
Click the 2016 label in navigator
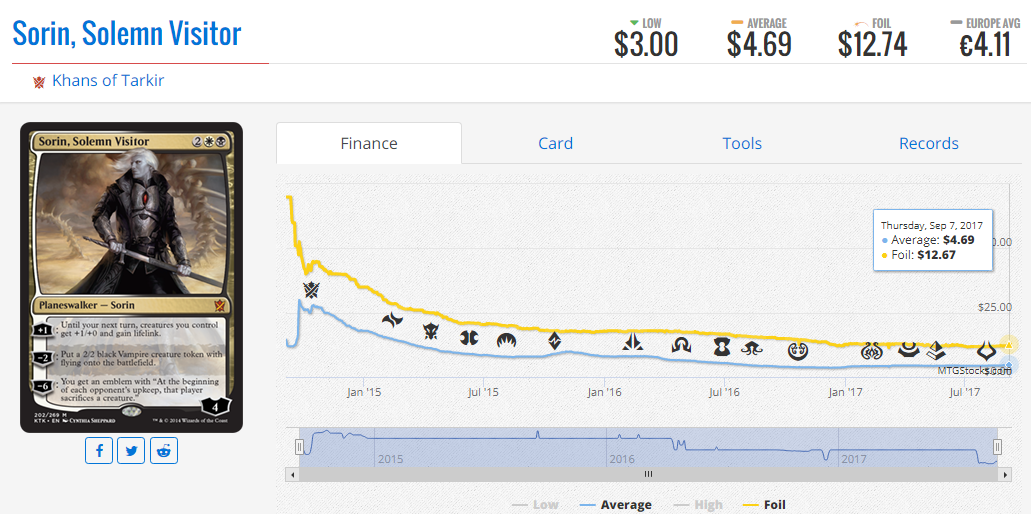(x=621, y=458)
